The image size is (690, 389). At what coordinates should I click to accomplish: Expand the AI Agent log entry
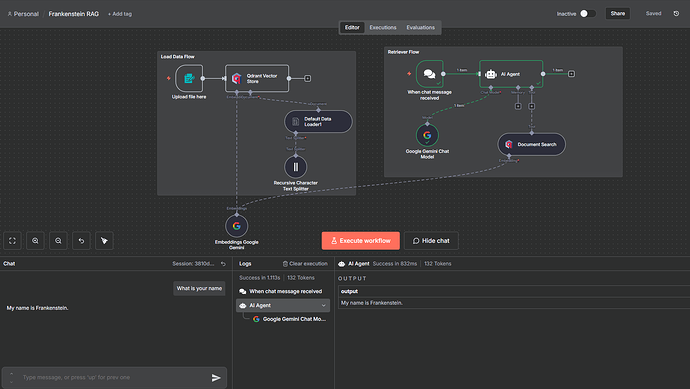323,305
